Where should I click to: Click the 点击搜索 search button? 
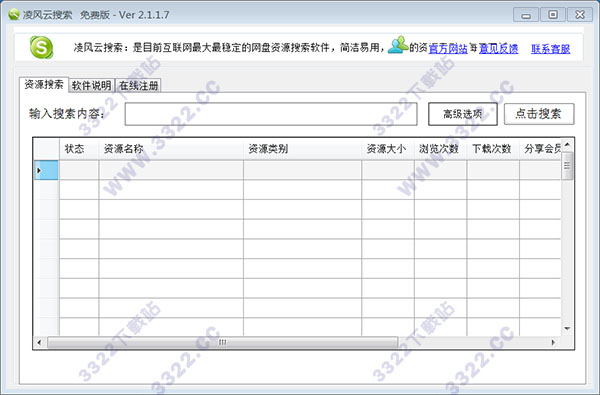[539, 114]
